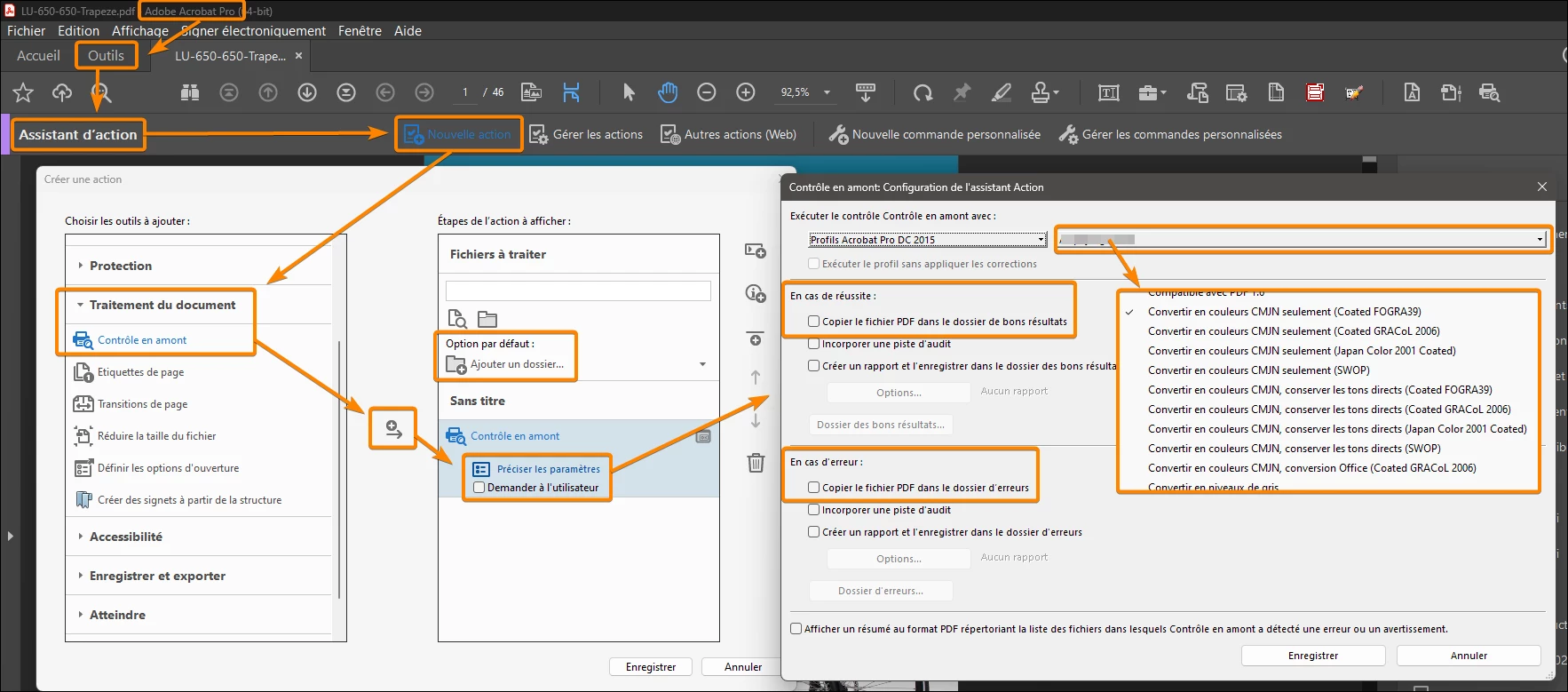Click the text box tool icon

[x=1109, y=92]
